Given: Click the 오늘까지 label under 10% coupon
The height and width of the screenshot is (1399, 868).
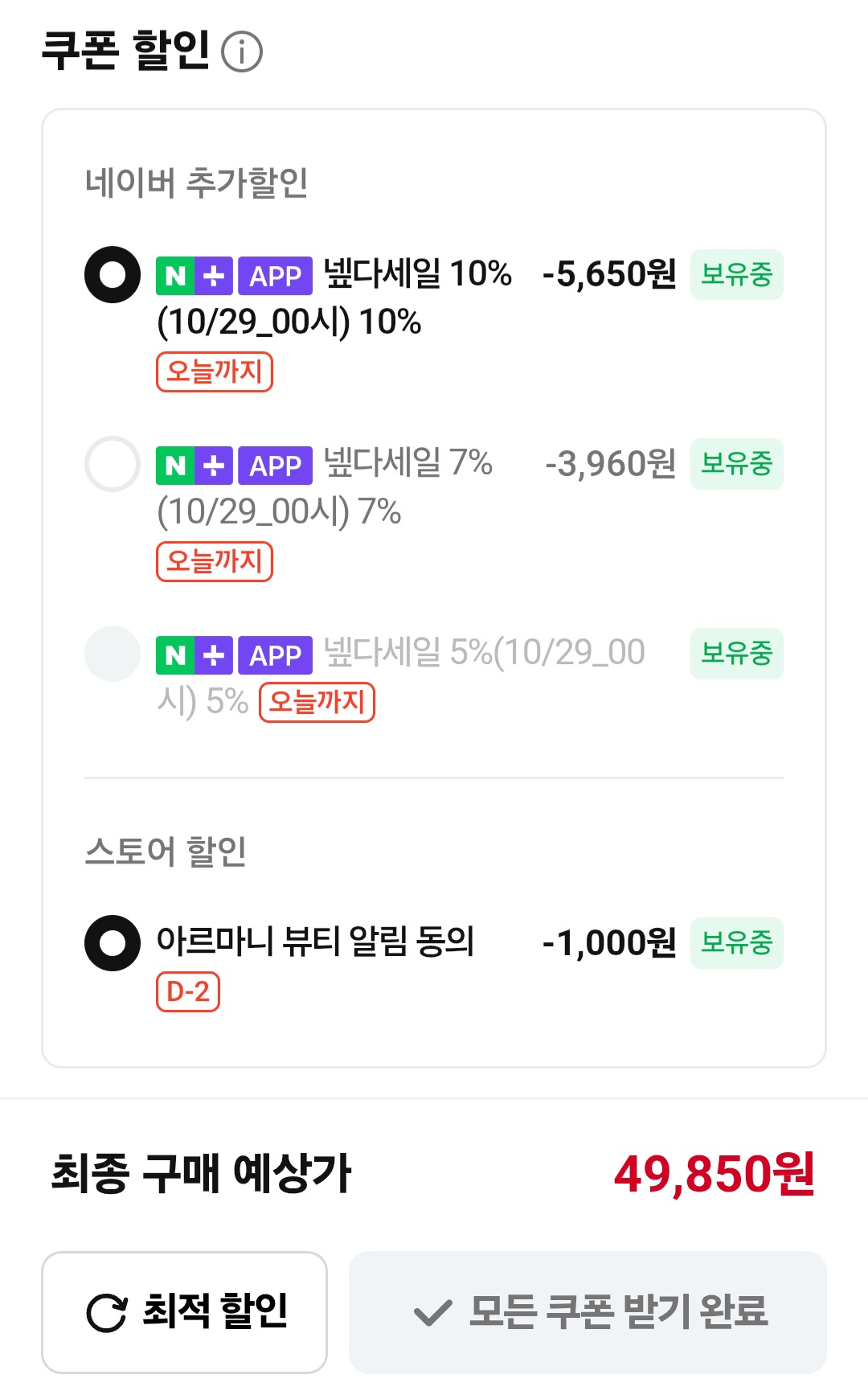Looking at the screenshot, I should click(215, 372).
